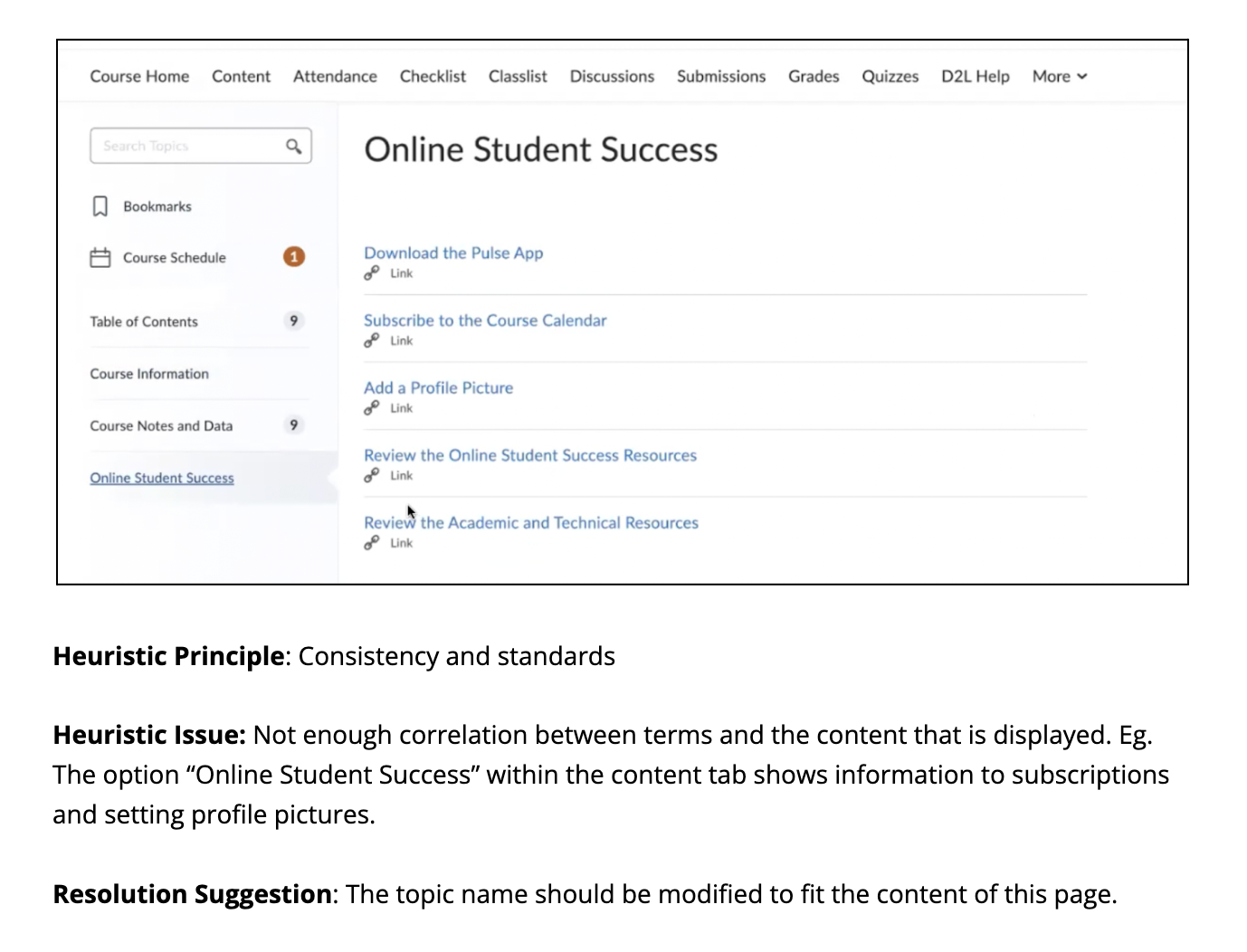The width and height of the screenshot is (1247, 952).
Task: Go to Discussions
Action: [x=612, y=77]
